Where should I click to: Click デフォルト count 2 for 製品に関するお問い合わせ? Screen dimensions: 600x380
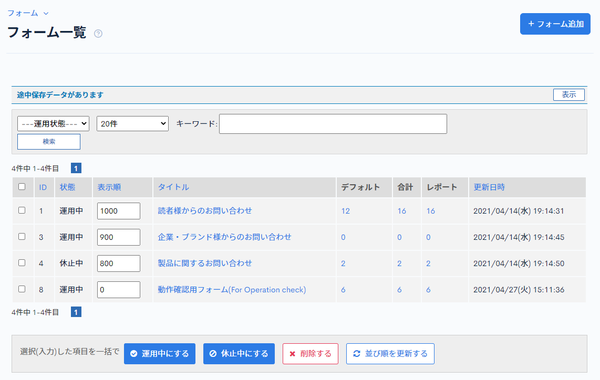343,264
